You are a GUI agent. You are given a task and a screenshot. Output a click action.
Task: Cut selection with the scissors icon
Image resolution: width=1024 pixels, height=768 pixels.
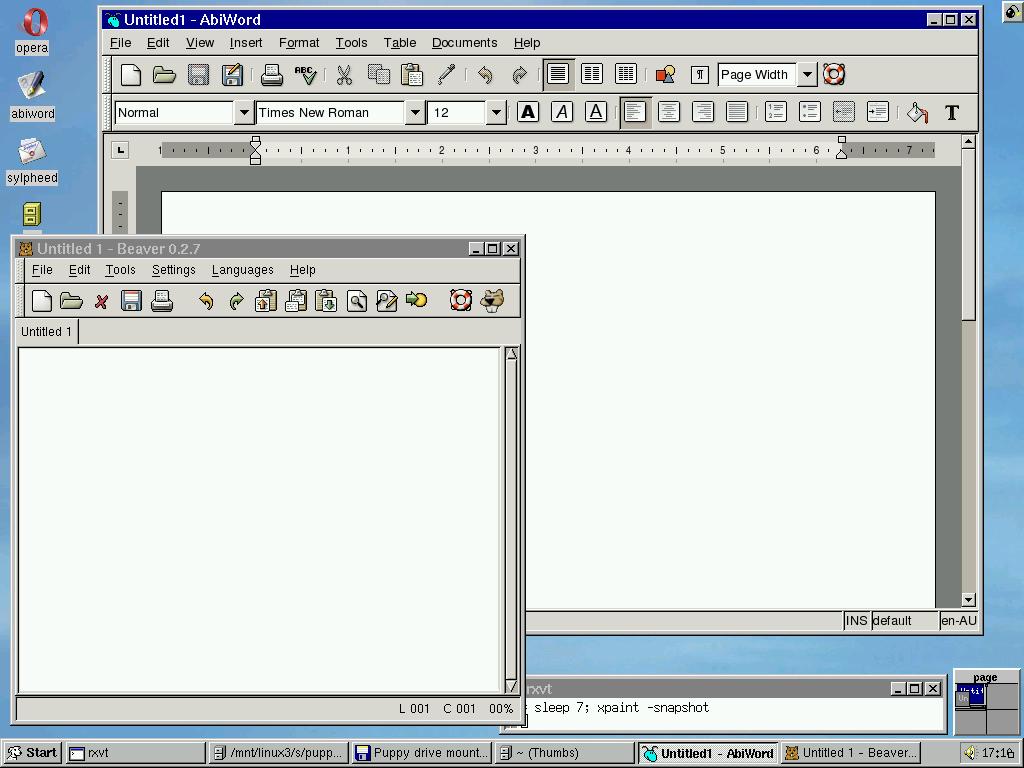344,74
